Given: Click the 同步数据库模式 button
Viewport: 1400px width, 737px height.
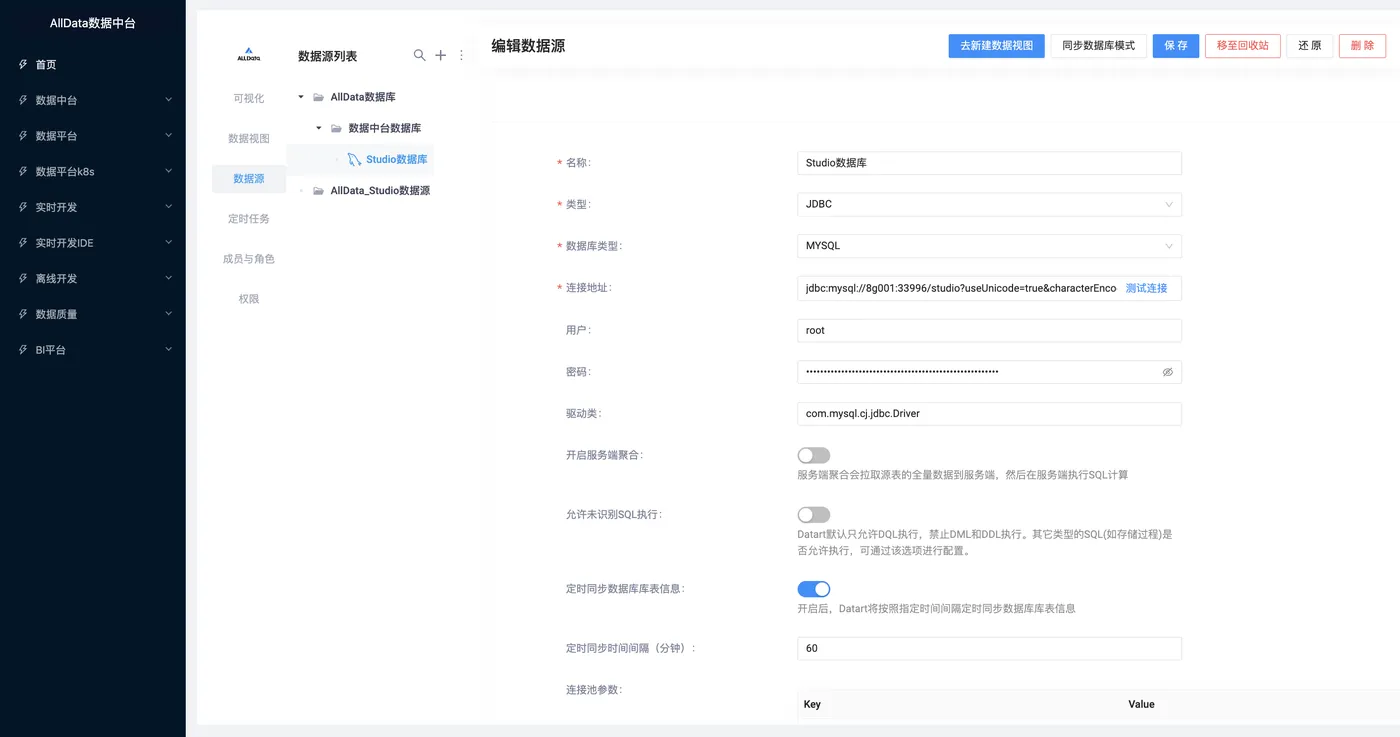Looking at the screenshot, I should click(1098, 46).
